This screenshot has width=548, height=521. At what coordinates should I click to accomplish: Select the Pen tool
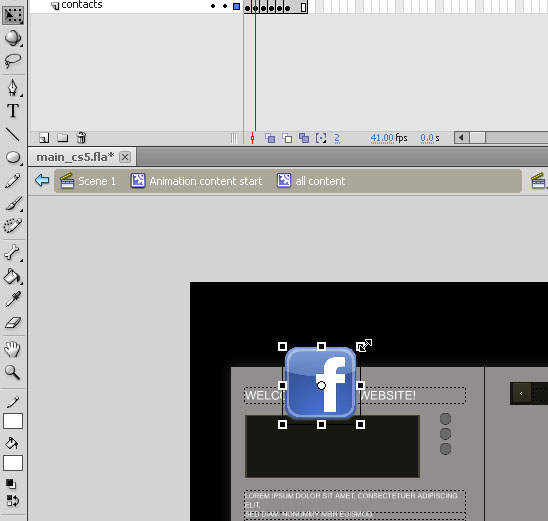[13, 87]
